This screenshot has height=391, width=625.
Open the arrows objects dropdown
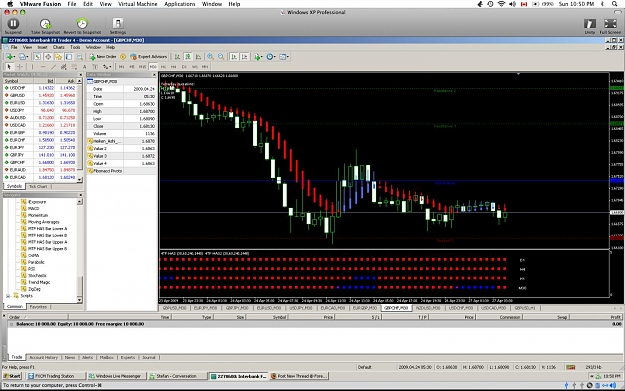coord(107,67)
